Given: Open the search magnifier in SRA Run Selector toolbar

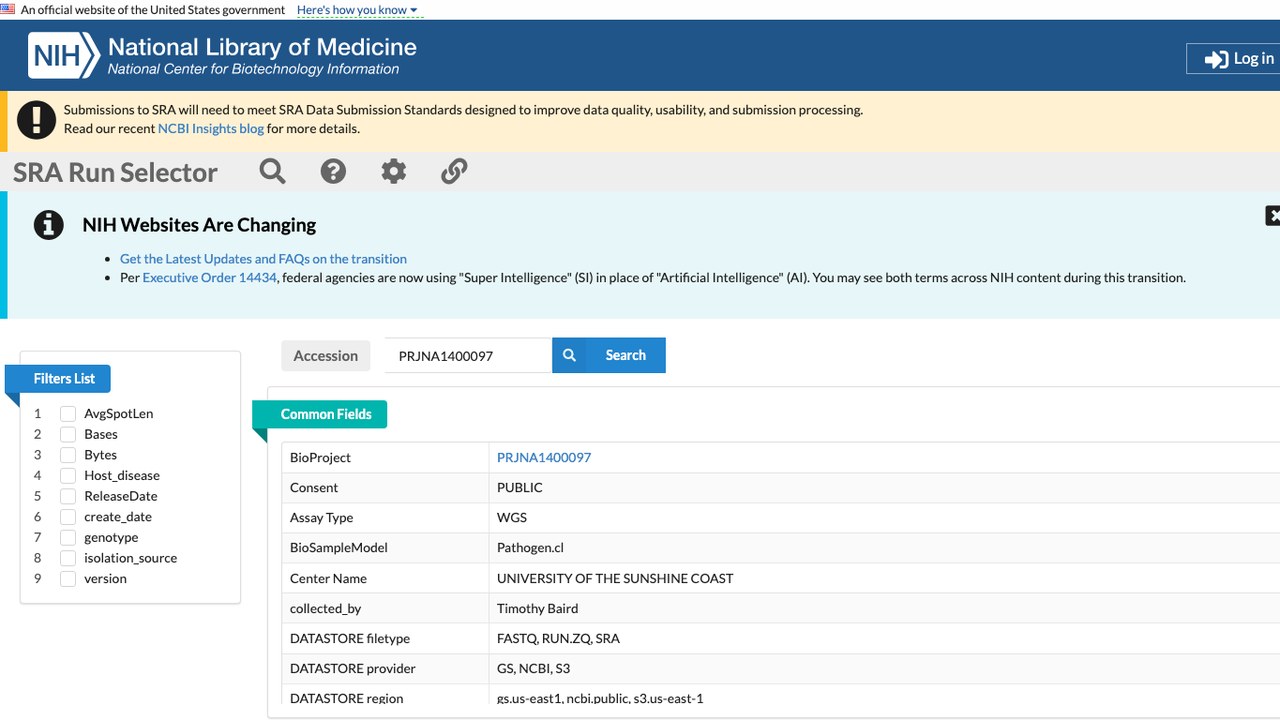Looking at the screenshot, I should [x=272, y=171].
